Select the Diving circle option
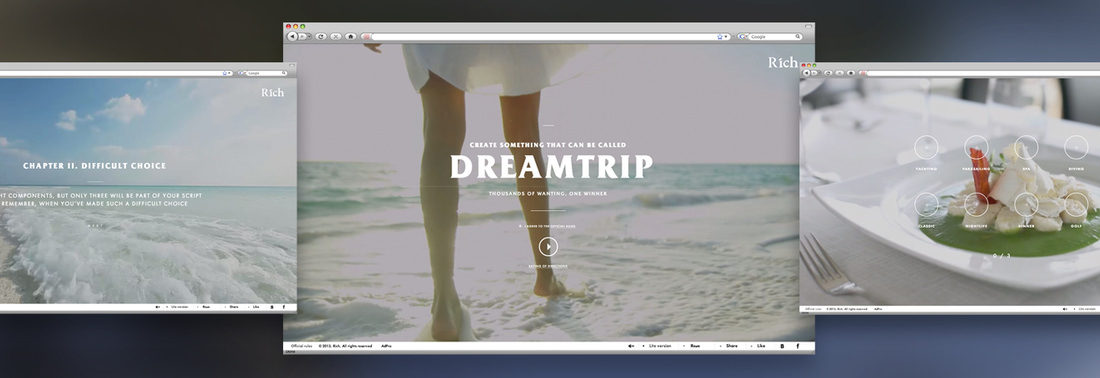Image resolution: width=1100 pixels, height=378 pixels. [x=1076, y=147]
